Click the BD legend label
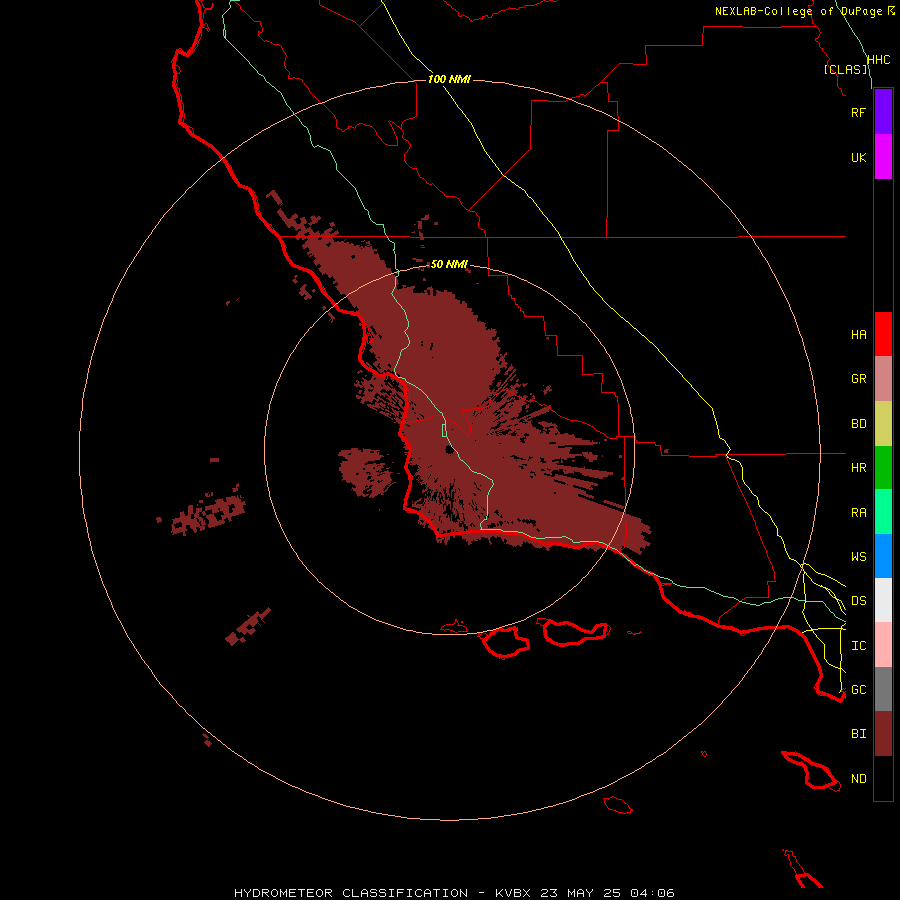The height and width of the screenshot is (900, 900). (858, 424)
